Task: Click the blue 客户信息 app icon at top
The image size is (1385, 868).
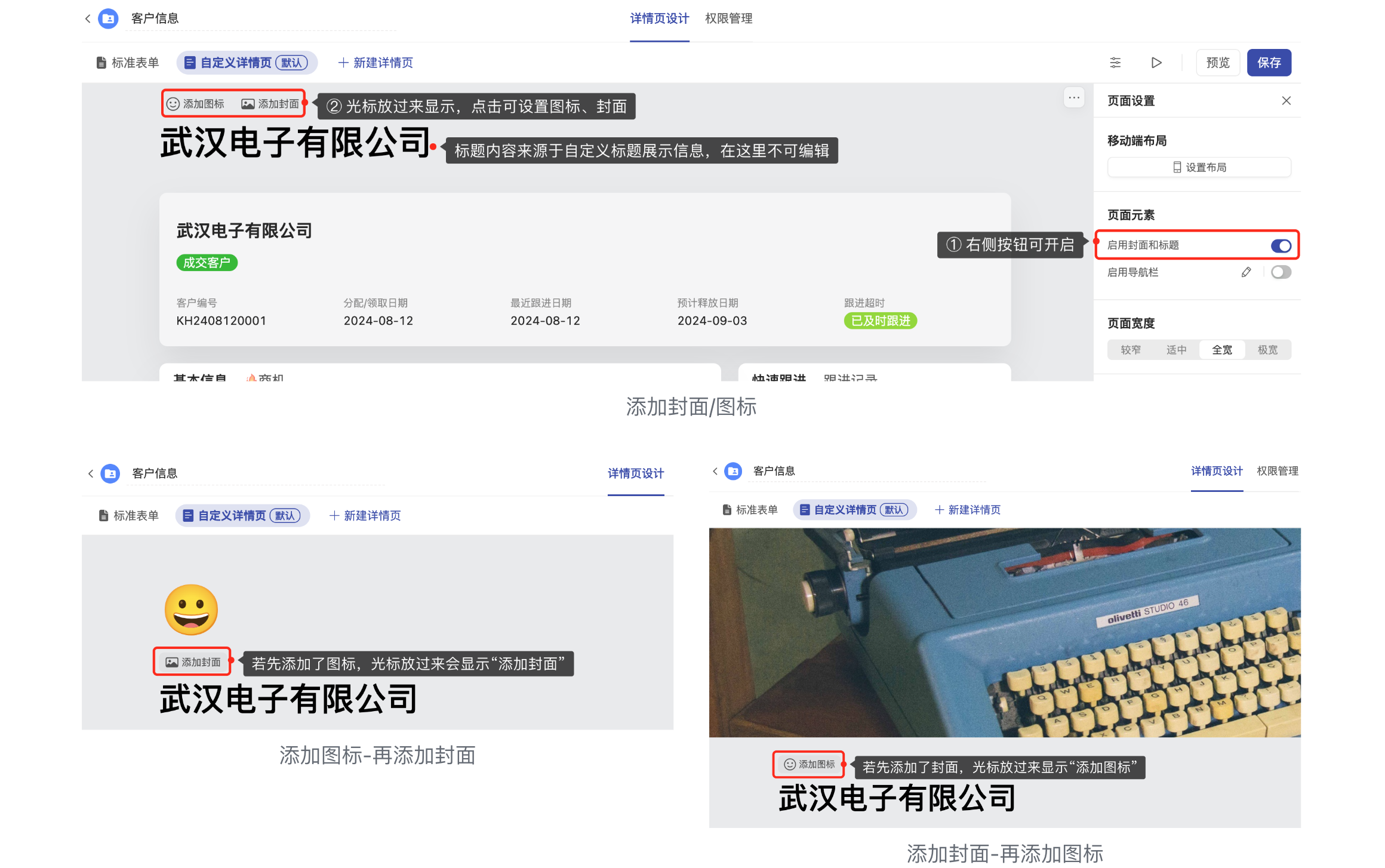Action: tap(108, 19)
